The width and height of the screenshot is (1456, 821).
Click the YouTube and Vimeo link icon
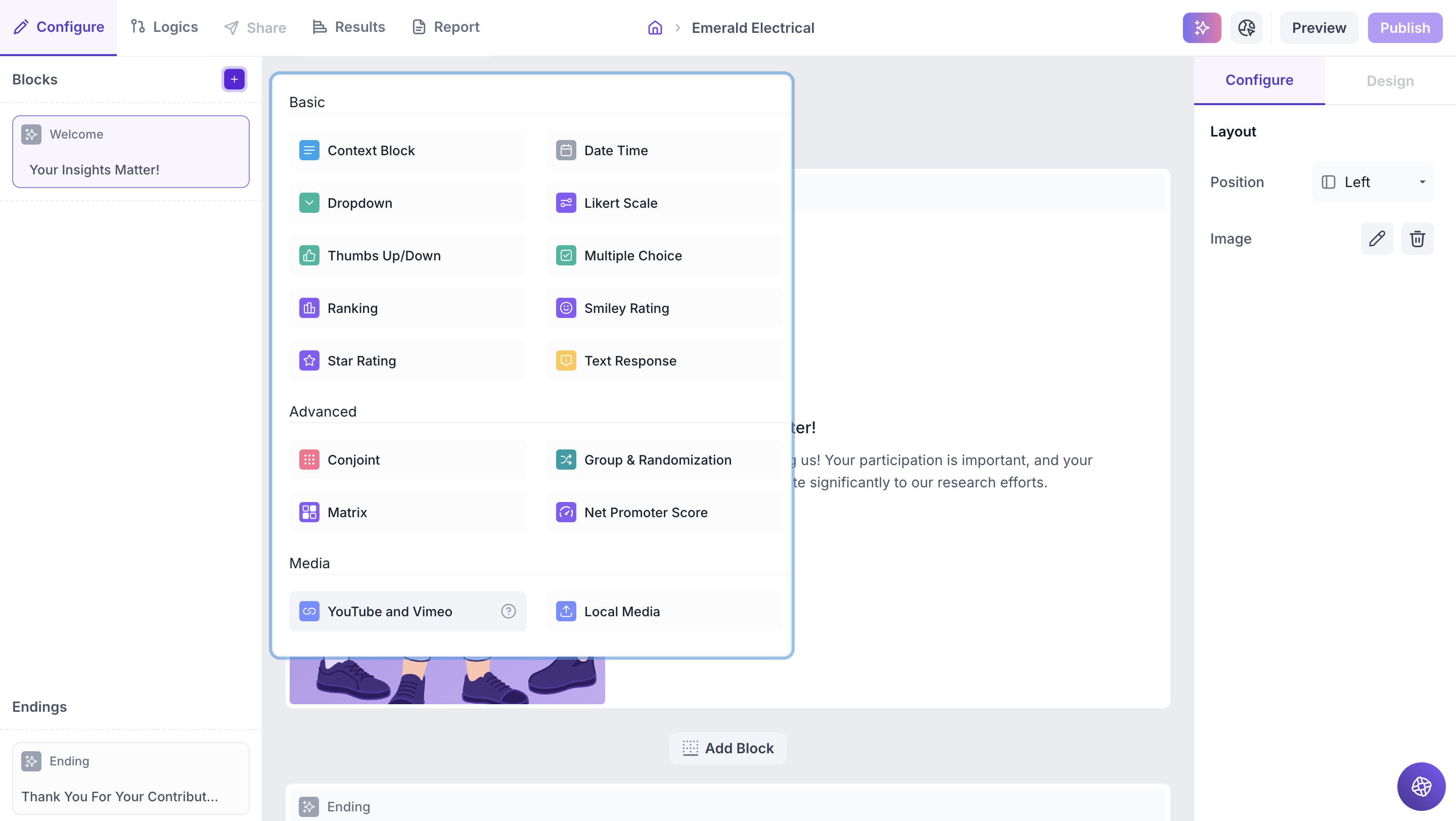point(309,611)
